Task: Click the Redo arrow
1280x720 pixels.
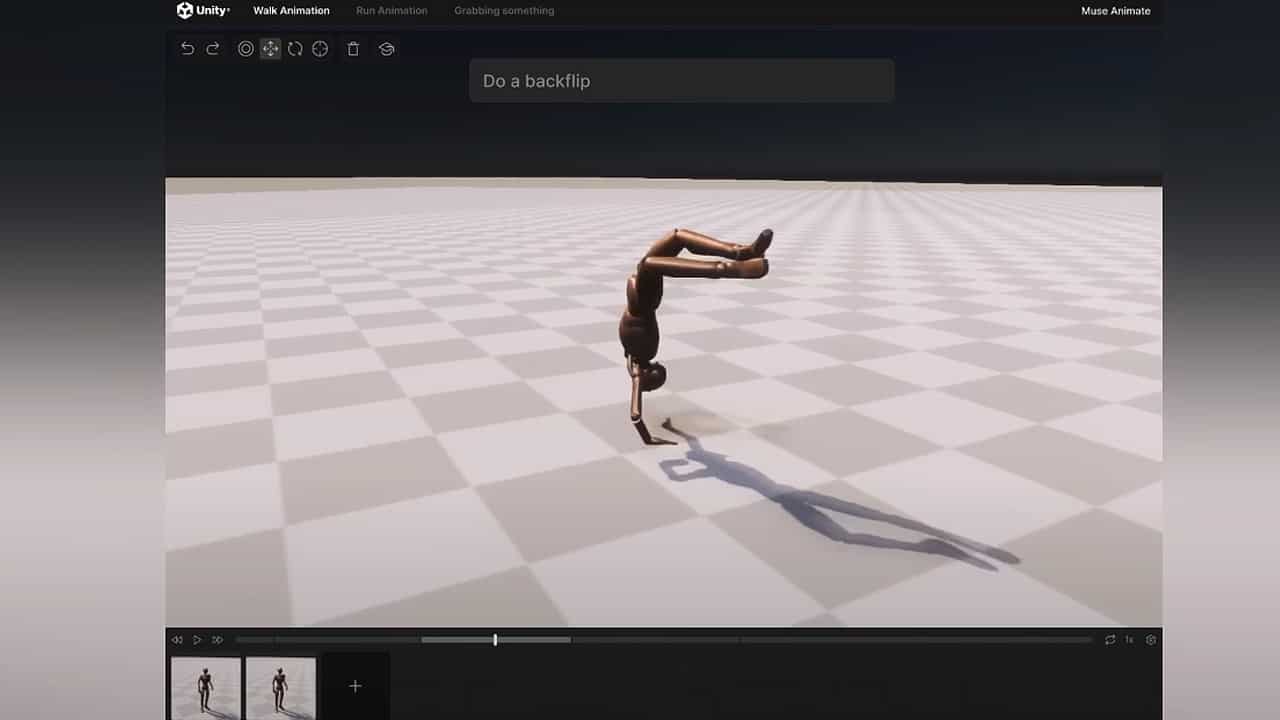Action: (212, 48)
